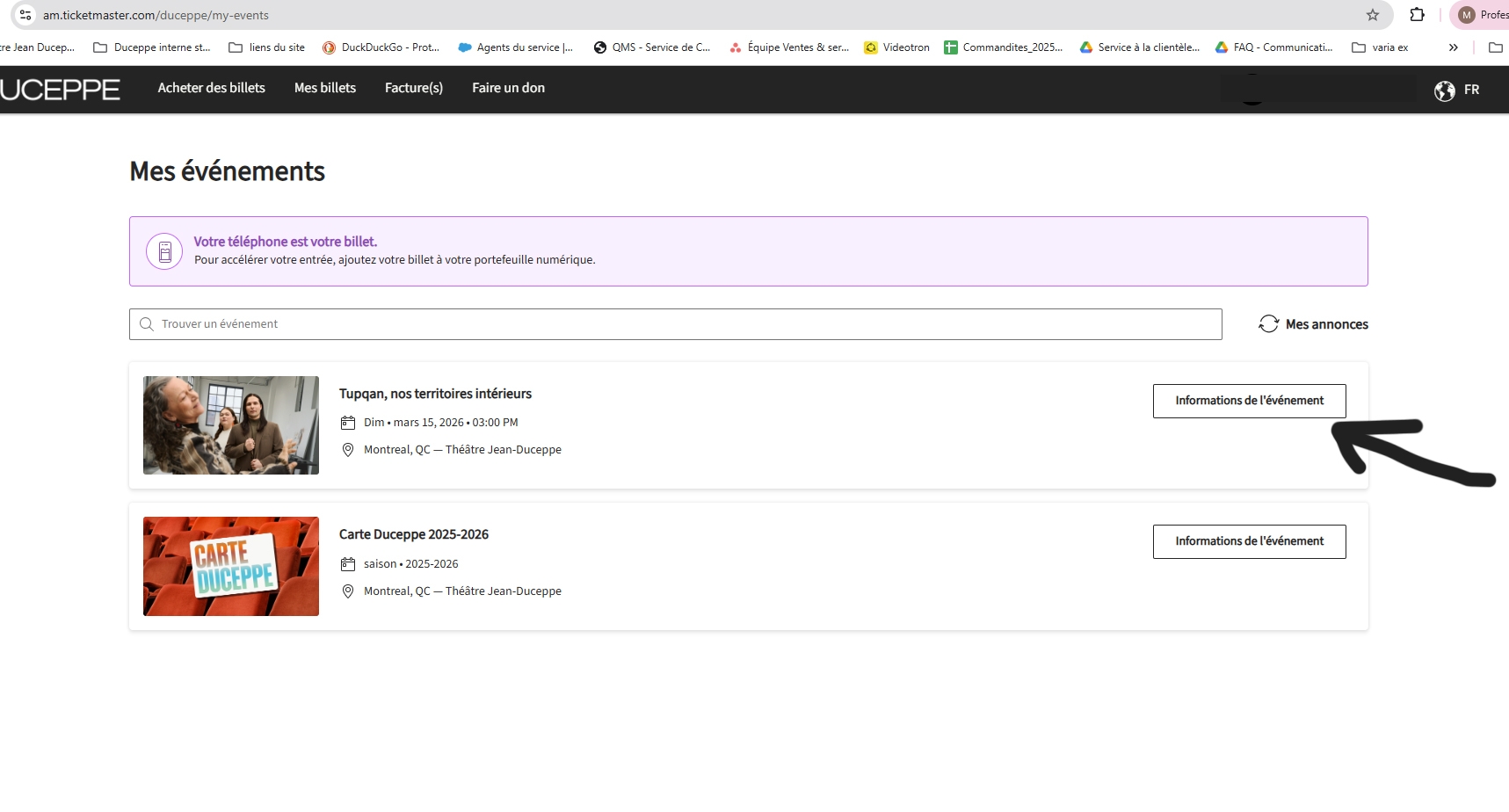Viewport: 1509px width, 812px height.
Task: Open the Duceppe interne bookmark folder
Action: point(152,47)
